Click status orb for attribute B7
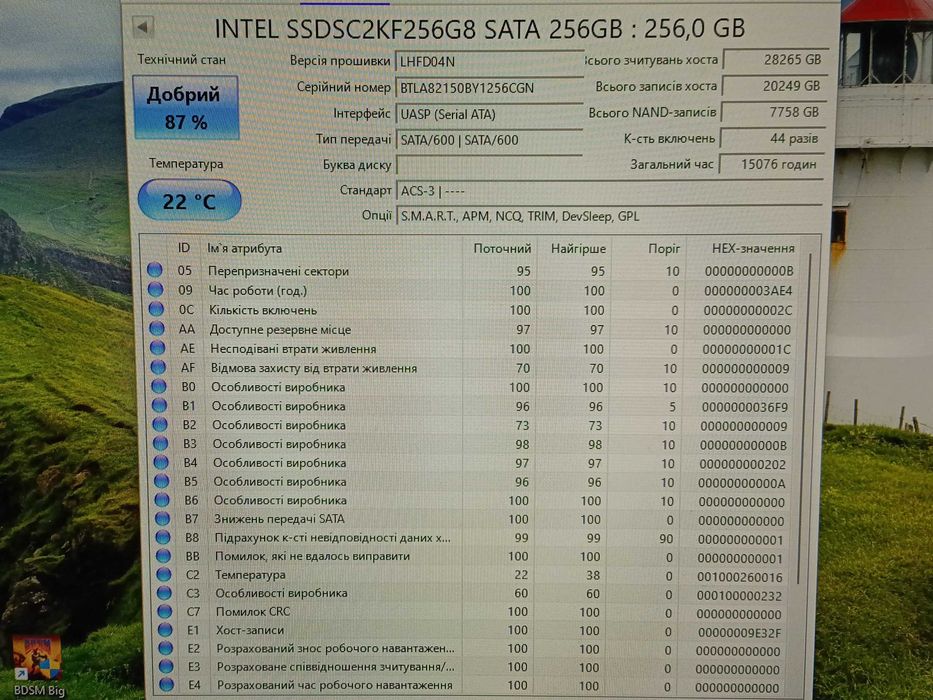 162,518
